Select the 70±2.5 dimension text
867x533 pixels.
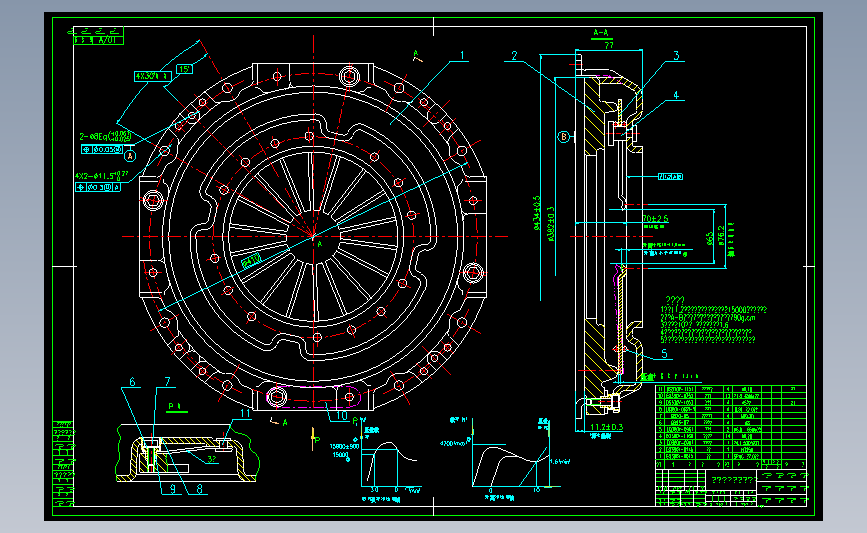tap(655, 218)
